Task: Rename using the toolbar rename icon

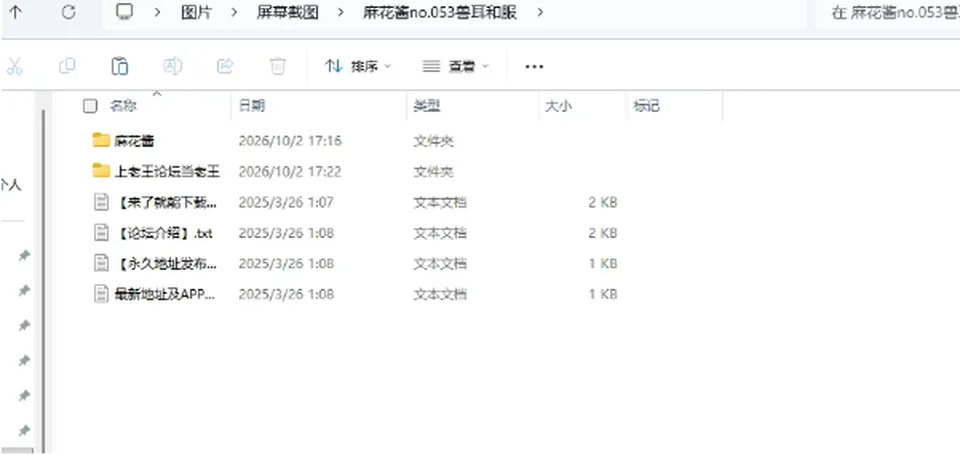Action: [173, 66]
